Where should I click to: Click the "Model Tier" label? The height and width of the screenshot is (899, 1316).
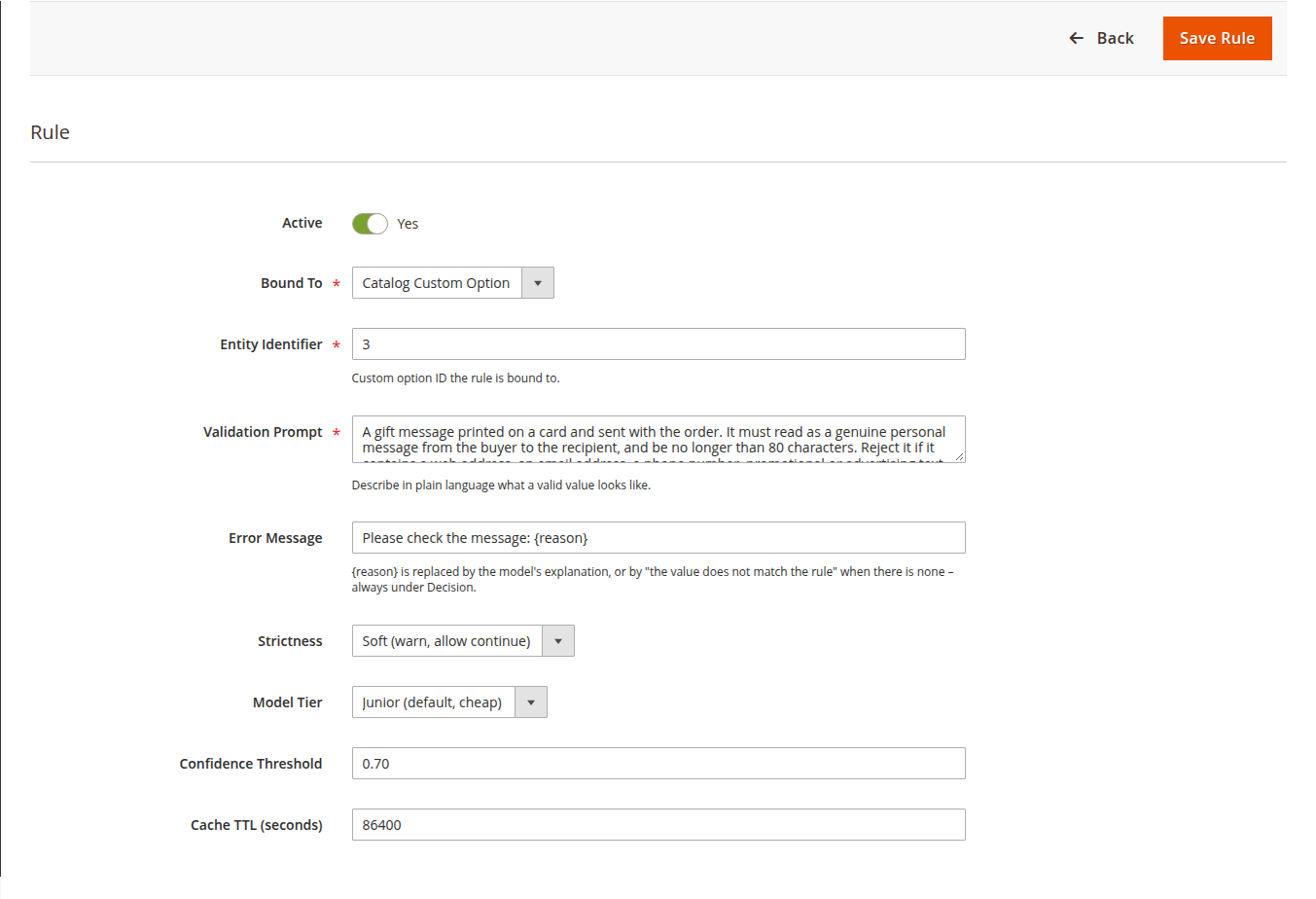click(x=287, y=702)
